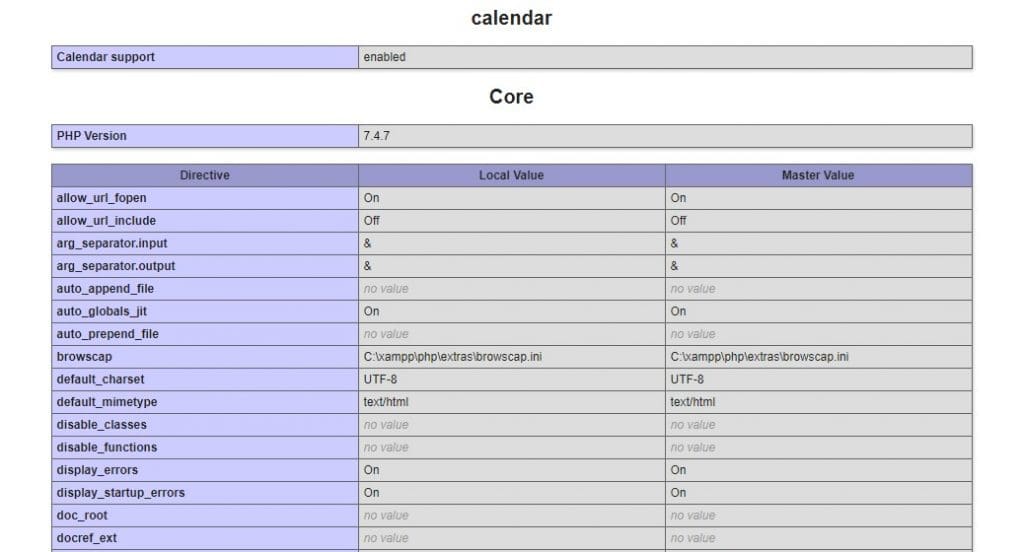1024x552 pixels.
Task: Click the local "On" value for display_startup_errors
Action: point(372,493)
